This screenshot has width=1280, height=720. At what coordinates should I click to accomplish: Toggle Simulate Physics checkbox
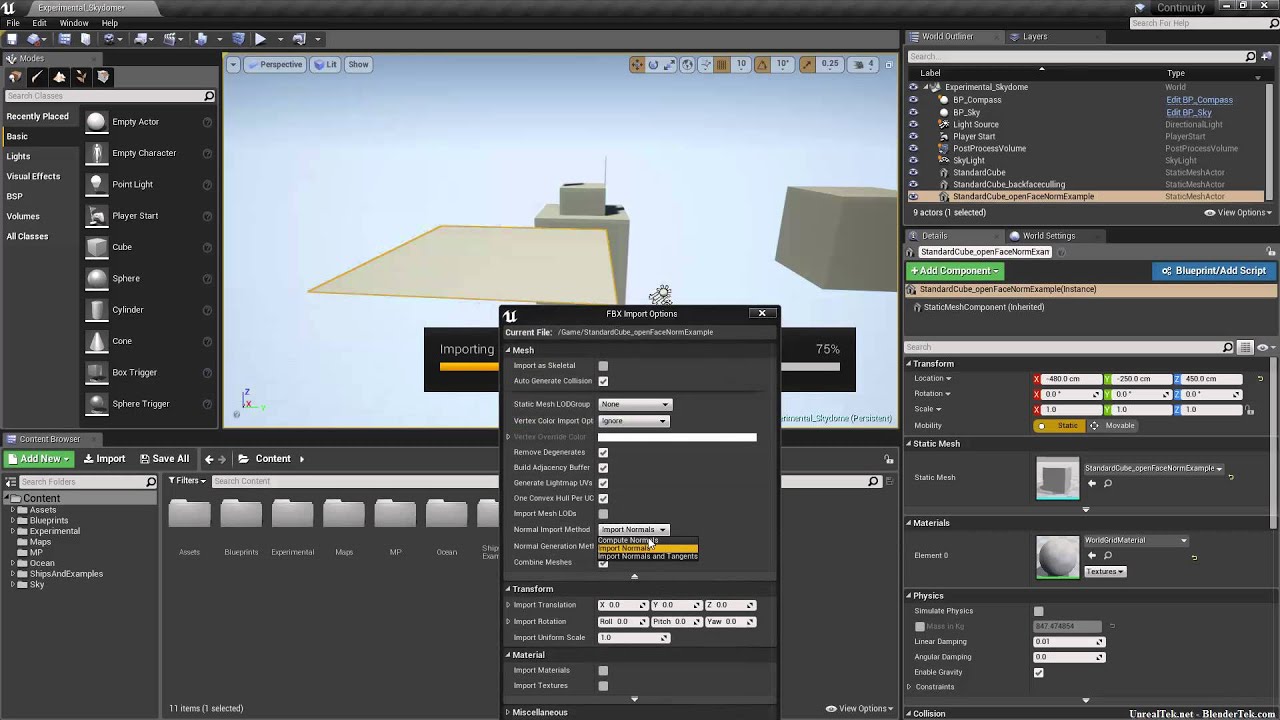[x=1038, y=611]
